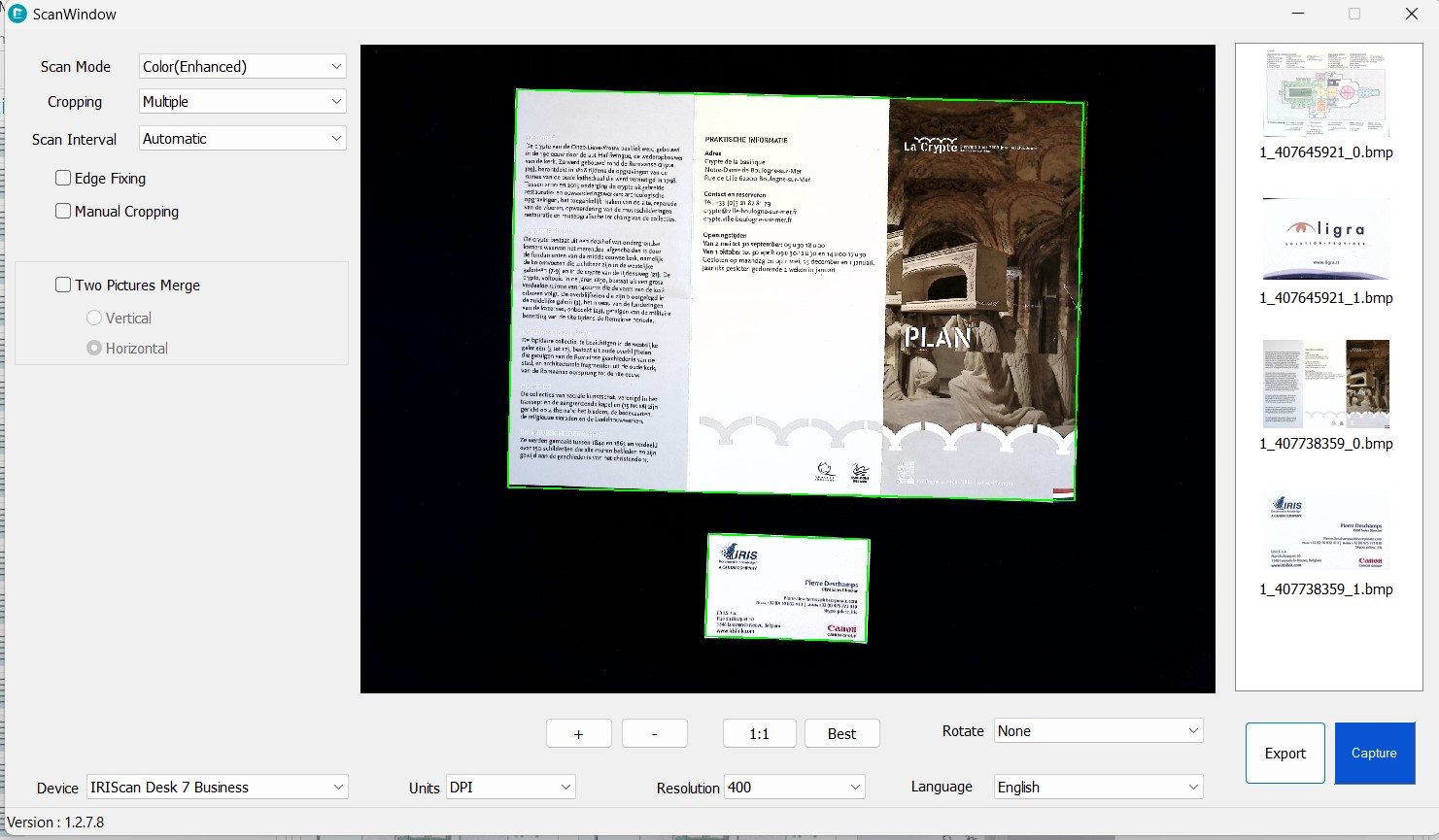This screenshot has width=1439, height=840.
Task: Select the Vertical merge radio option
Action: 94,318
